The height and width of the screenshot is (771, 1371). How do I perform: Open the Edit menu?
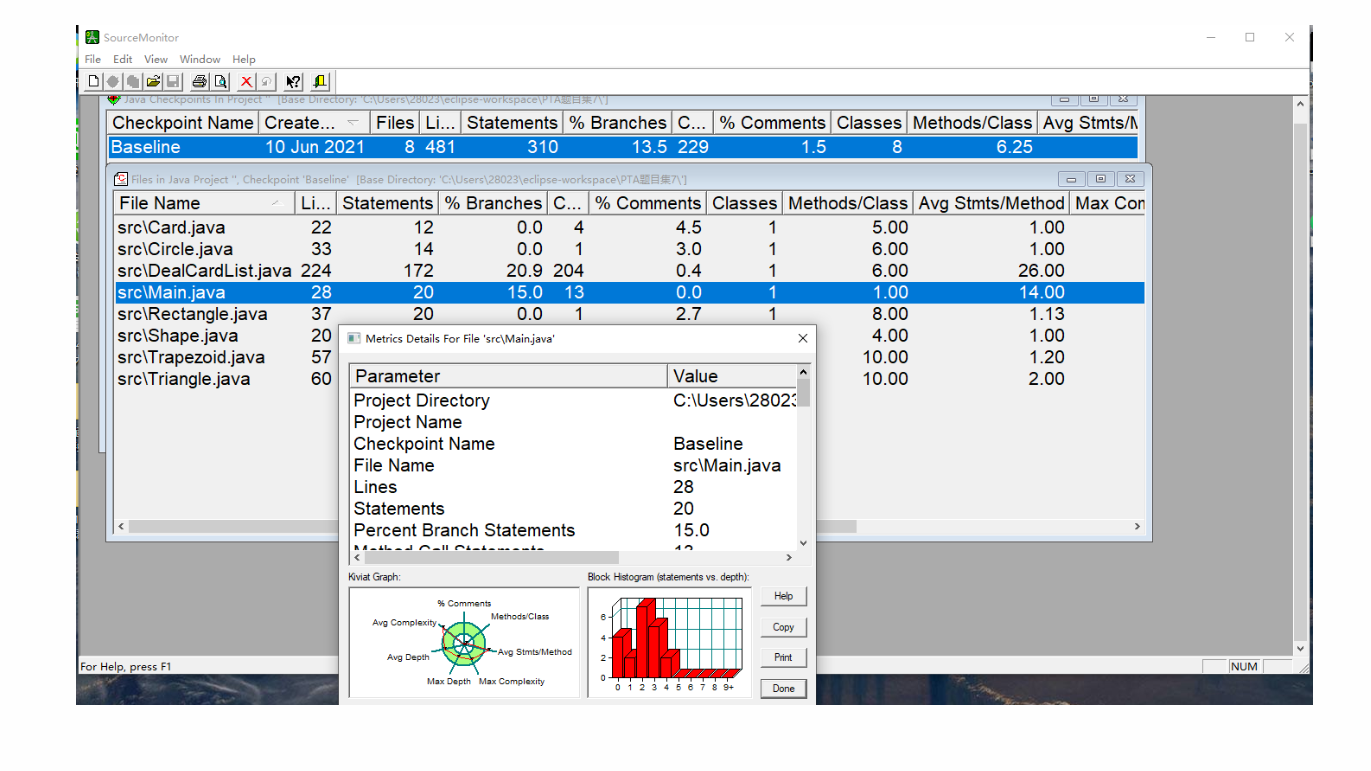pyautogui.click(x=123, y=59)
